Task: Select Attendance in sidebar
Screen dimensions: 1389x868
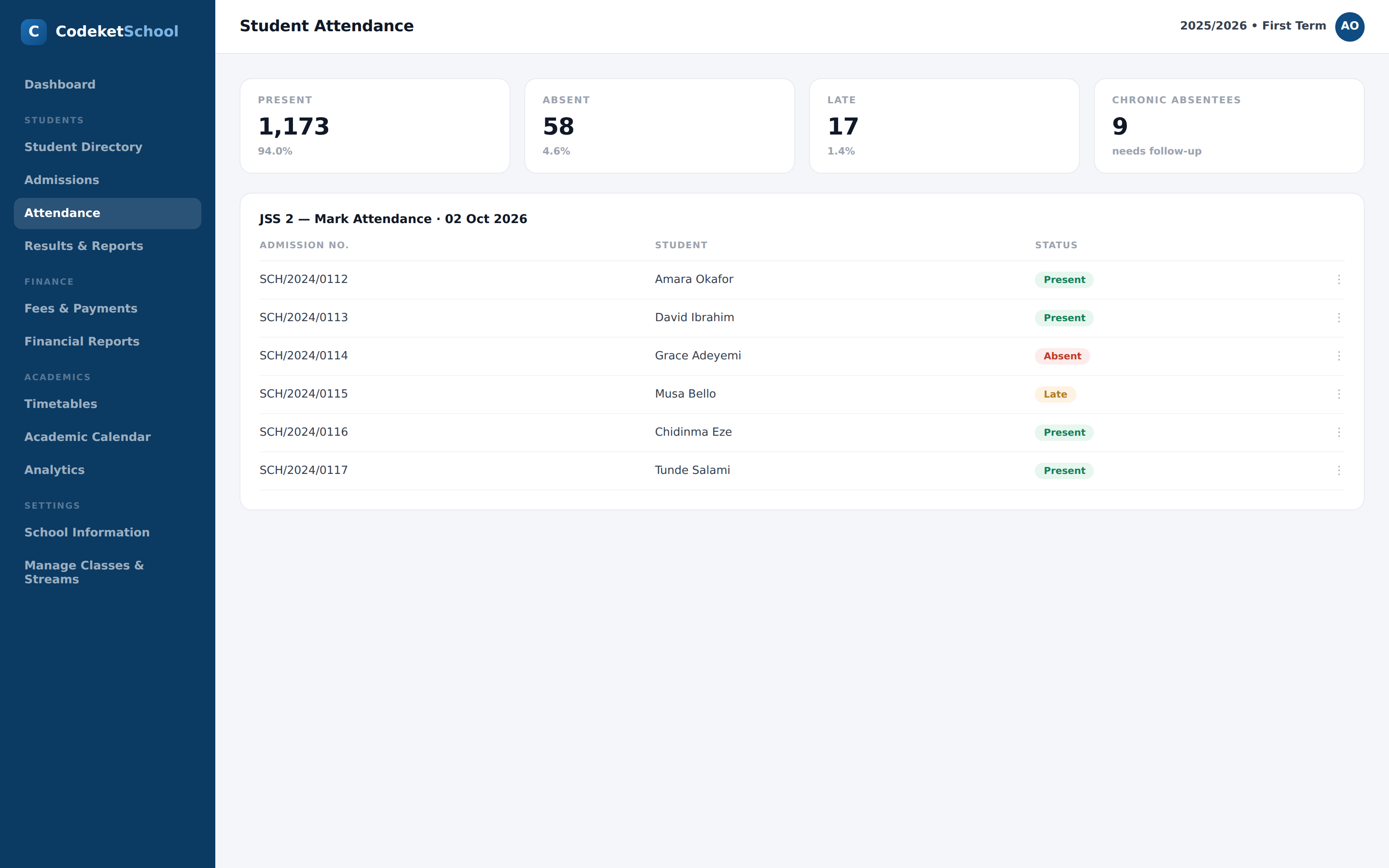Action: [x=107, y=213]
